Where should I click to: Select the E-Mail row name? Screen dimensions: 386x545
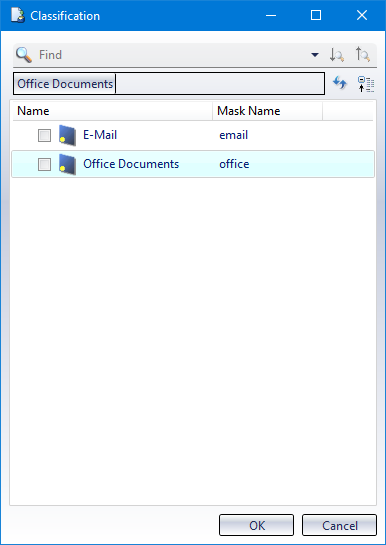(100, 135)
